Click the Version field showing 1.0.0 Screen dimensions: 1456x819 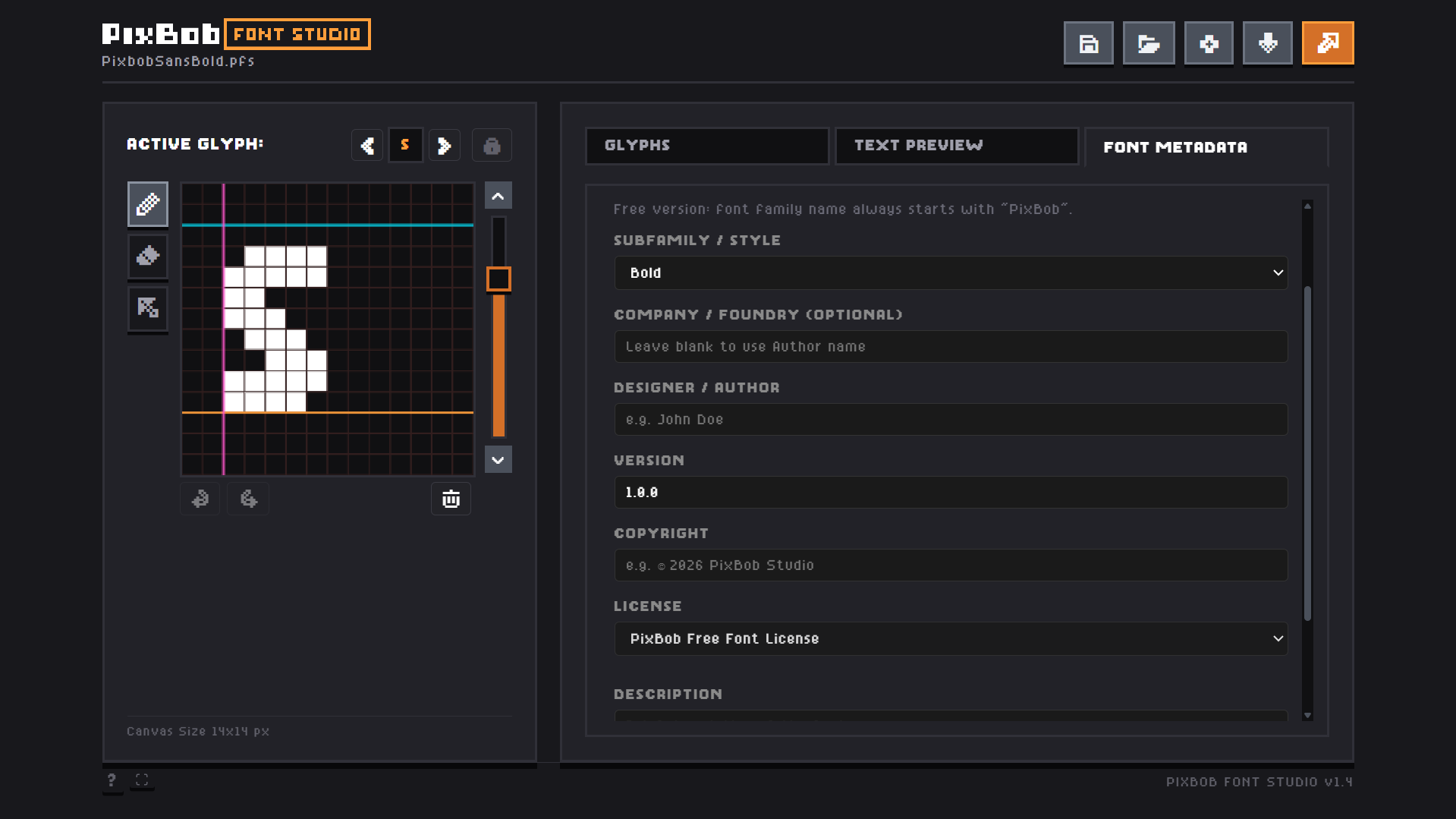coord(951,492)
